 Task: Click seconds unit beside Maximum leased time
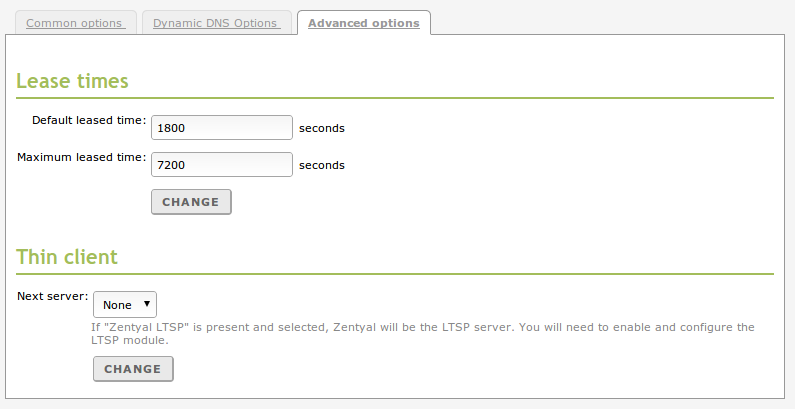(322, 165)
